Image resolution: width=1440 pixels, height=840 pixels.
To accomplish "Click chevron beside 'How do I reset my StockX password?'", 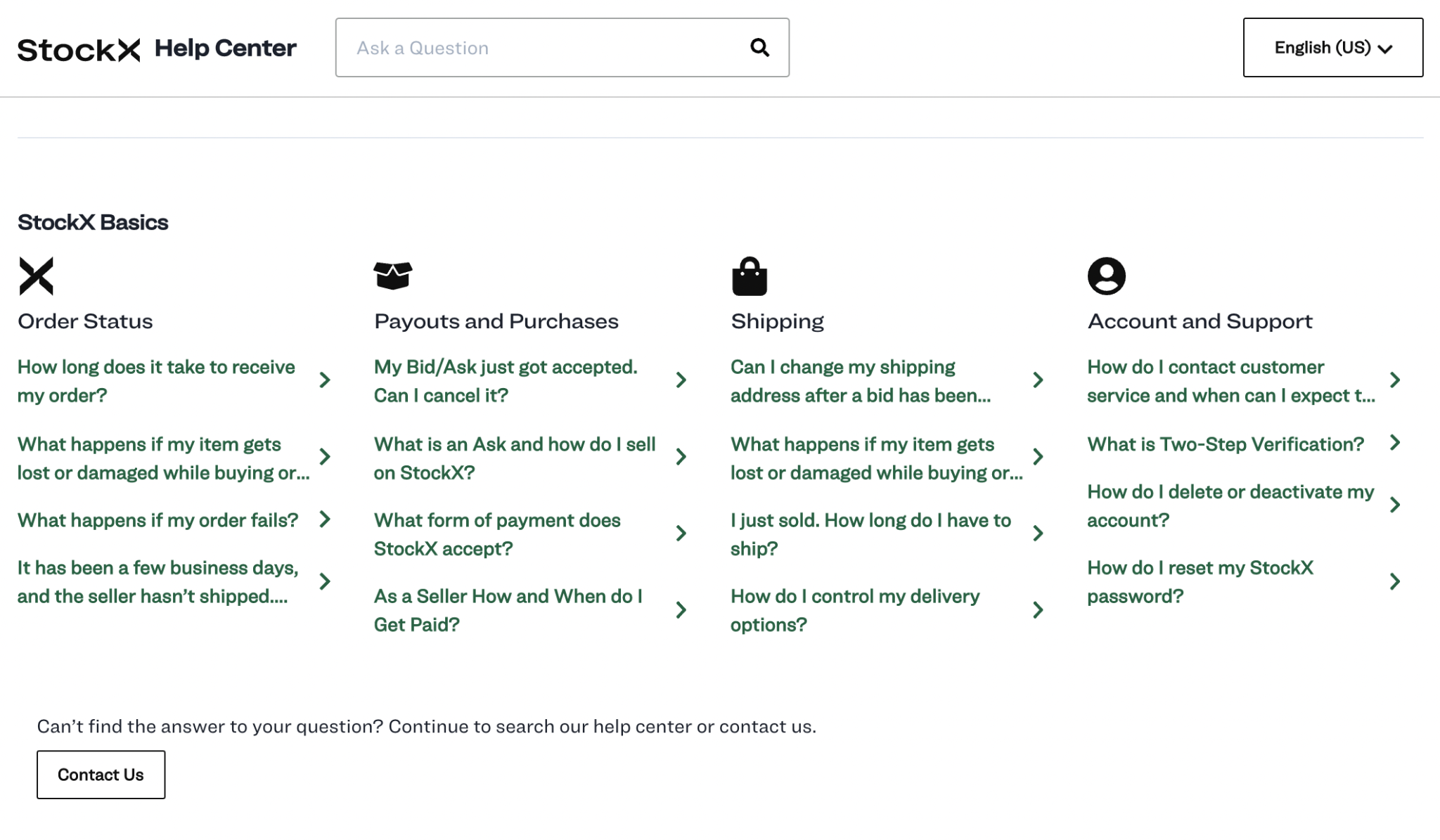I will [x=1395, y=581].
